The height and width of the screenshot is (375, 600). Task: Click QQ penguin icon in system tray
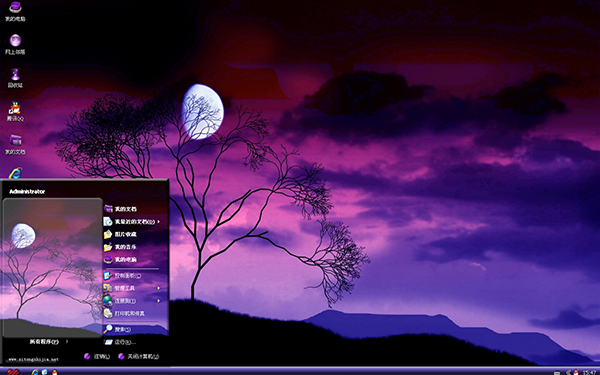(x=577, y=372)
